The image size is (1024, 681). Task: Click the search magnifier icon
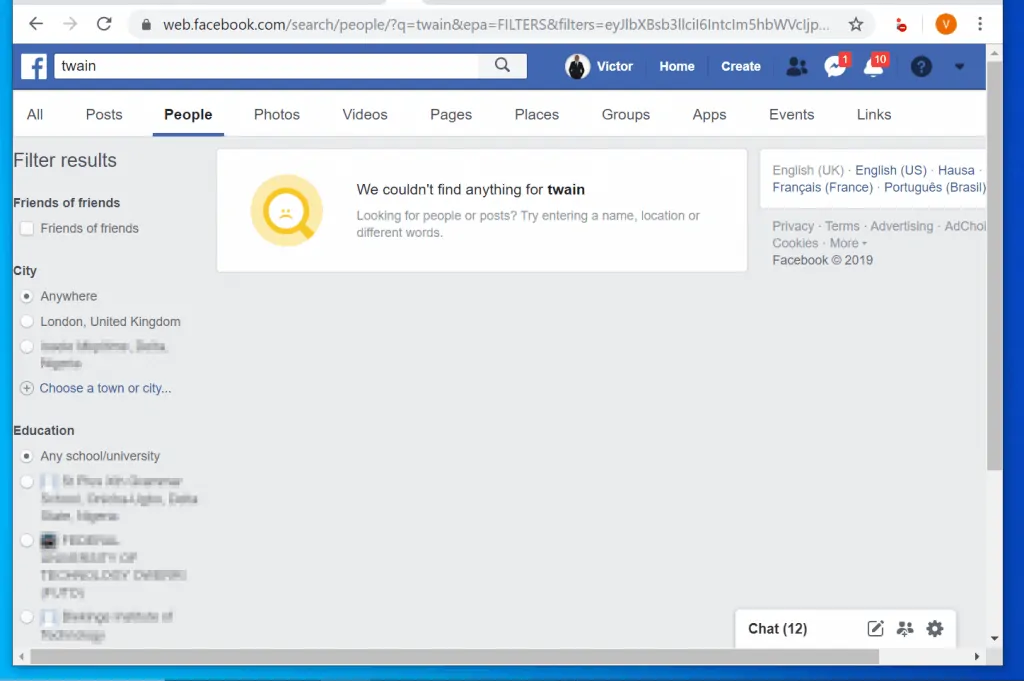point(503,64)
